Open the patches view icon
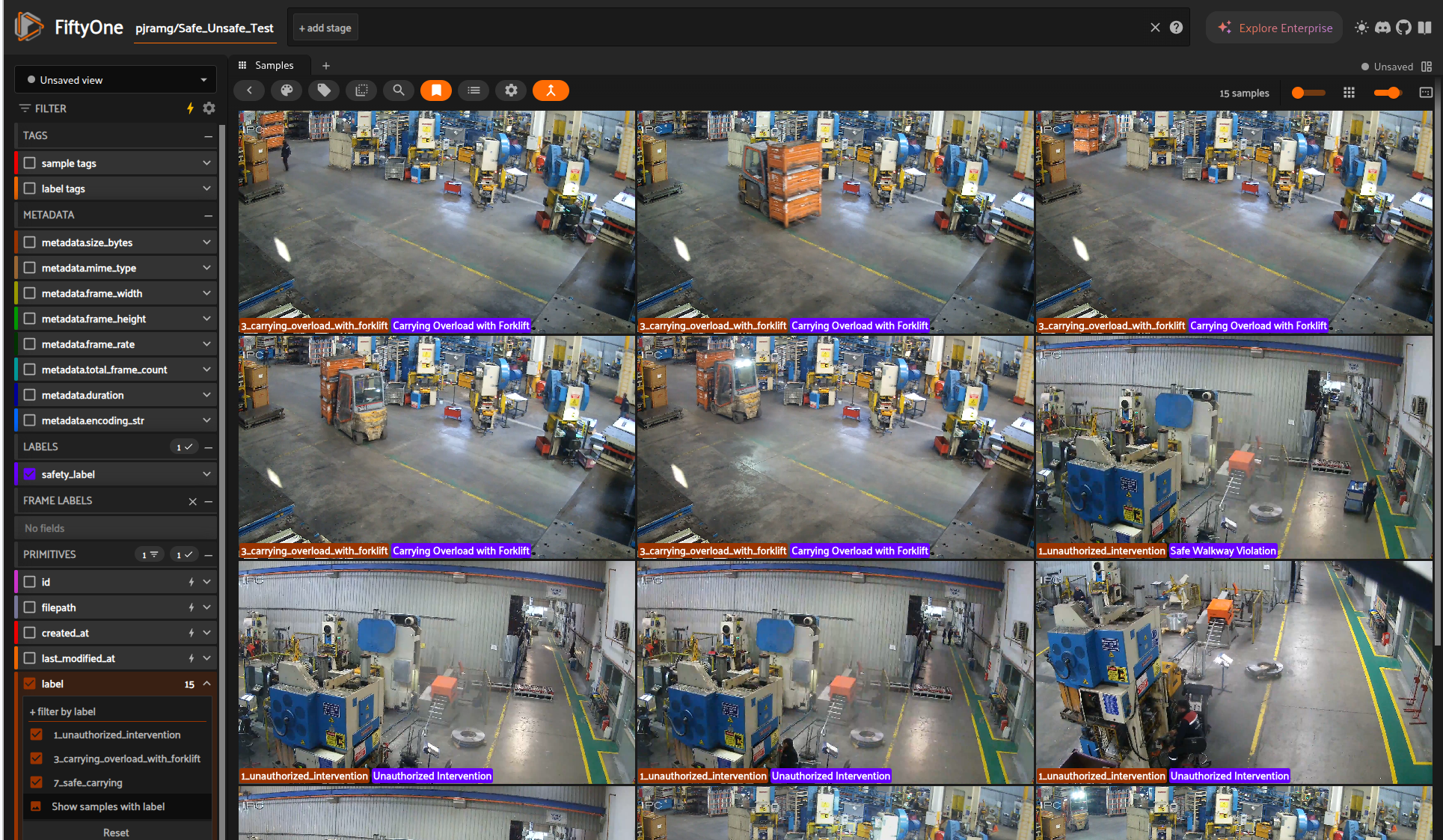The width and height of the screenshot is (1443, 840). tap(361, 90)
